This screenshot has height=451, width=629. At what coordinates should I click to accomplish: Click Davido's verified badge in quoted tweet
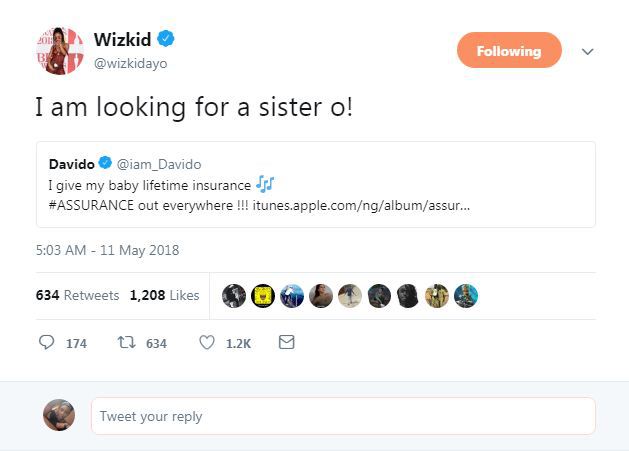105,163
